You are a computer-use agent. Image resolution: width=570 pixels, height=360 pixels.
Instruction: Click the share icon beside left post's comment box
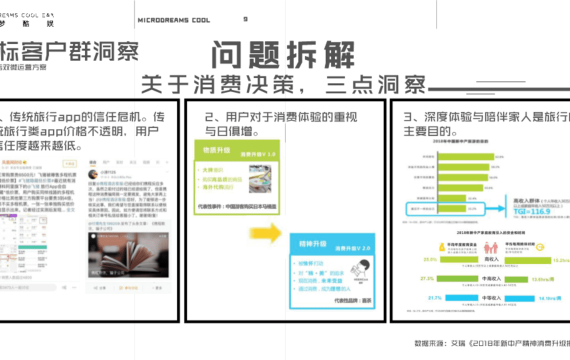tap(64, 287)
